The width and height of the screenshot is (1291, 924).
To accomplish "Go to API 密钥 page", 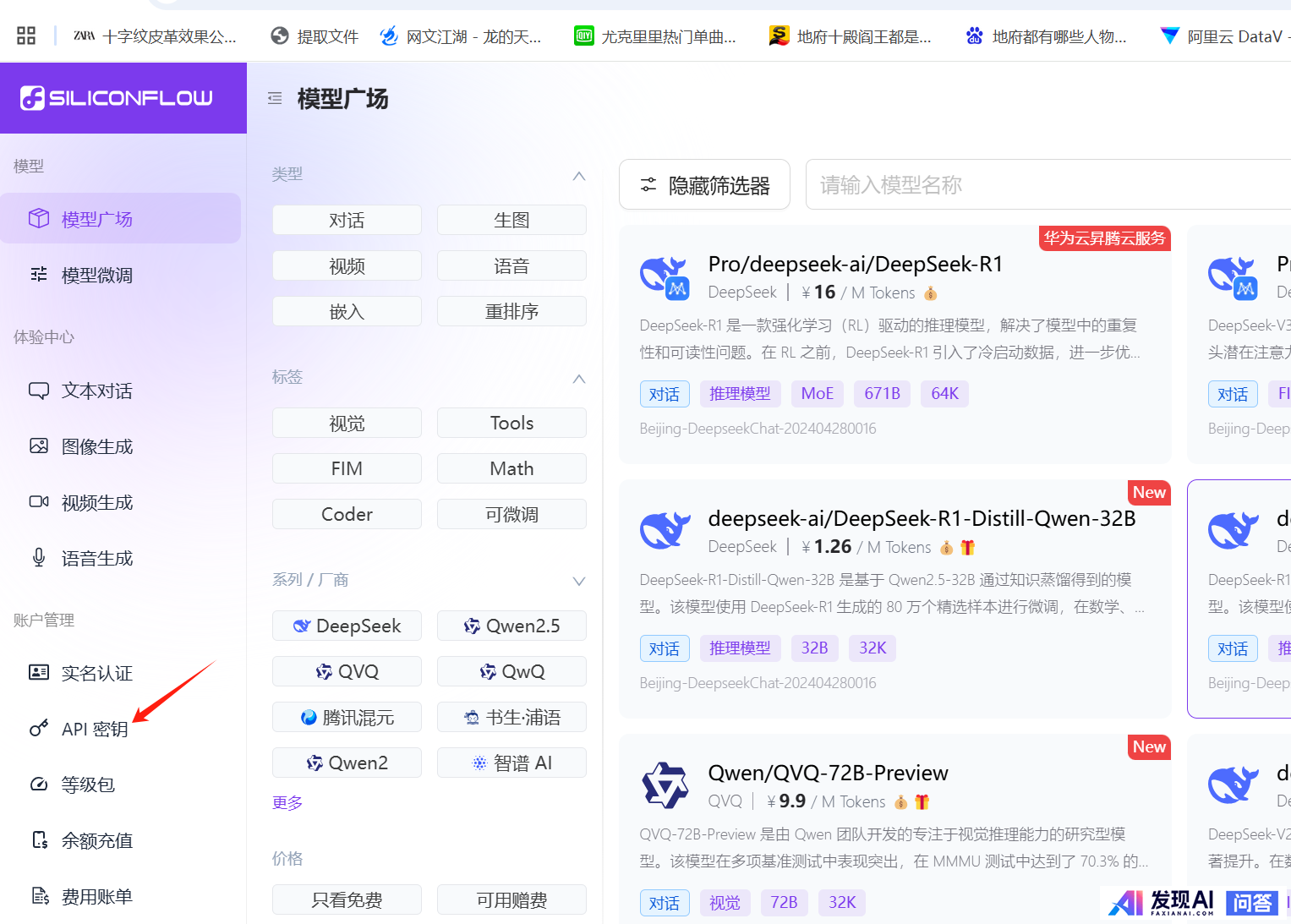I will click(x=120, y=729).
